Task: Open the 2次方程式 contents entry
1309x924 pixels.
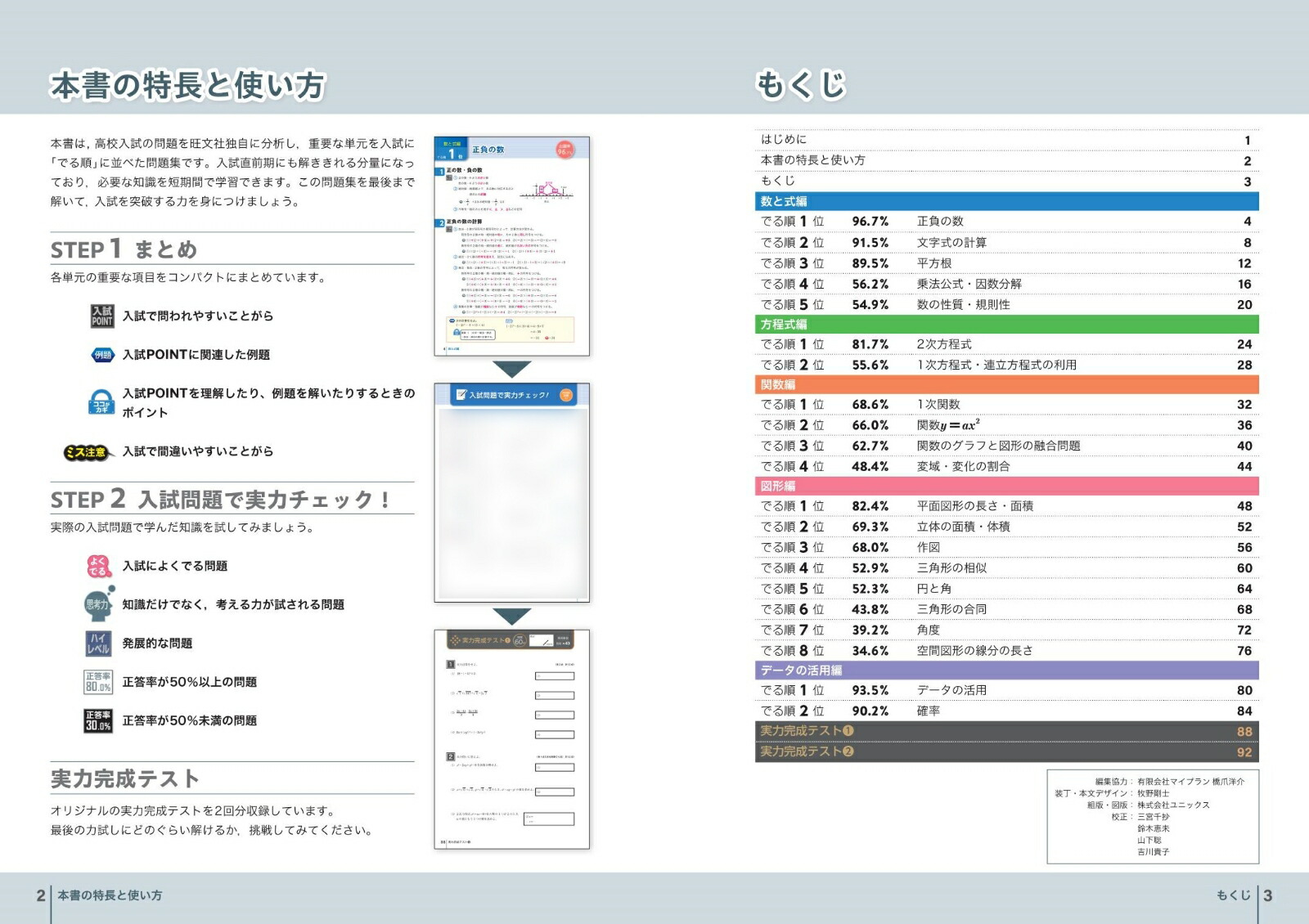Action: tap(944, 344)
